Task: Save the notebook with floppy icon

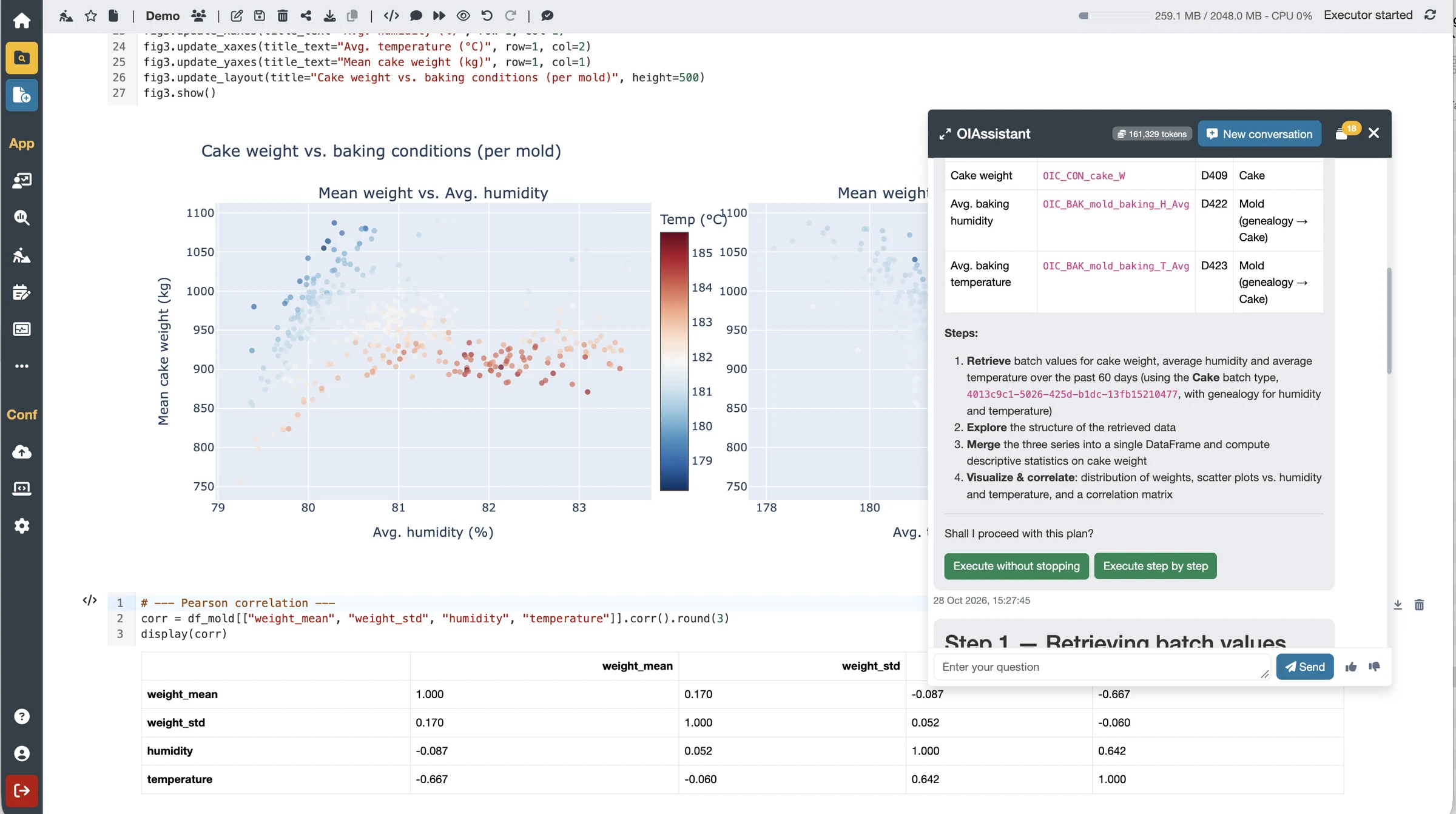Action: (x=259, y=16)
